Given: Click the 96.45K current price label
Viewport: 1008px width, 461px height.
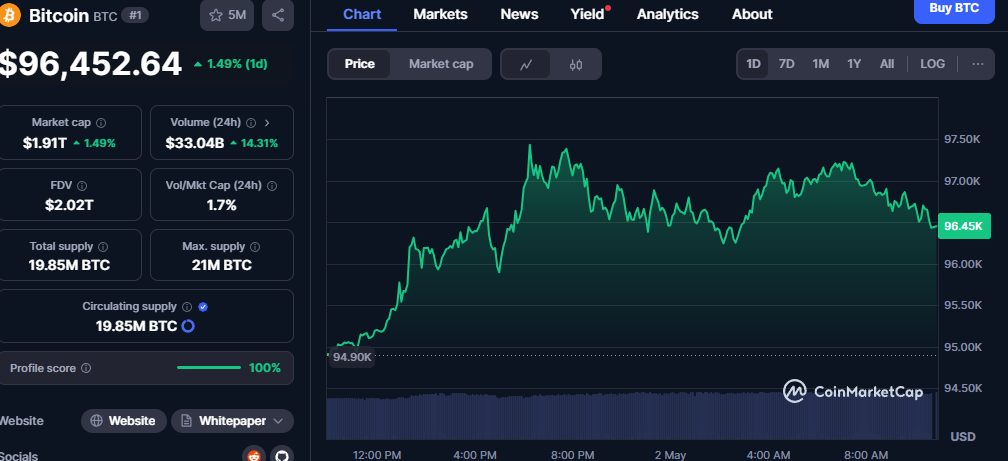Looking at the screenshot, I should (x=964, y=226).
